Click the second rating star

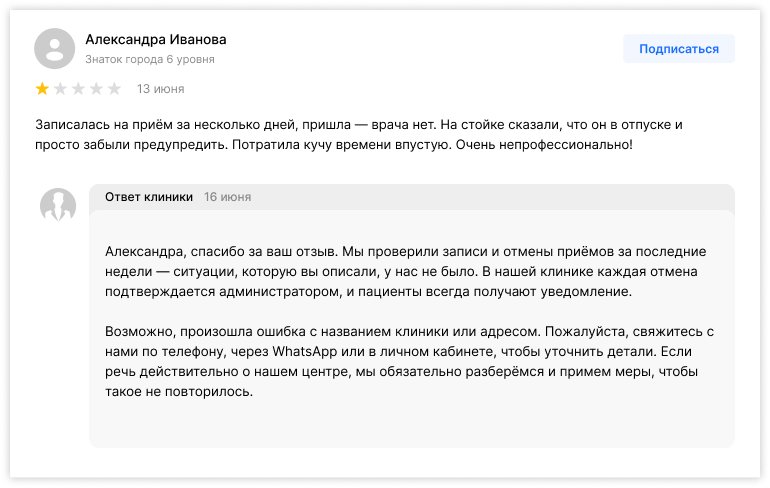coord(60,89)
